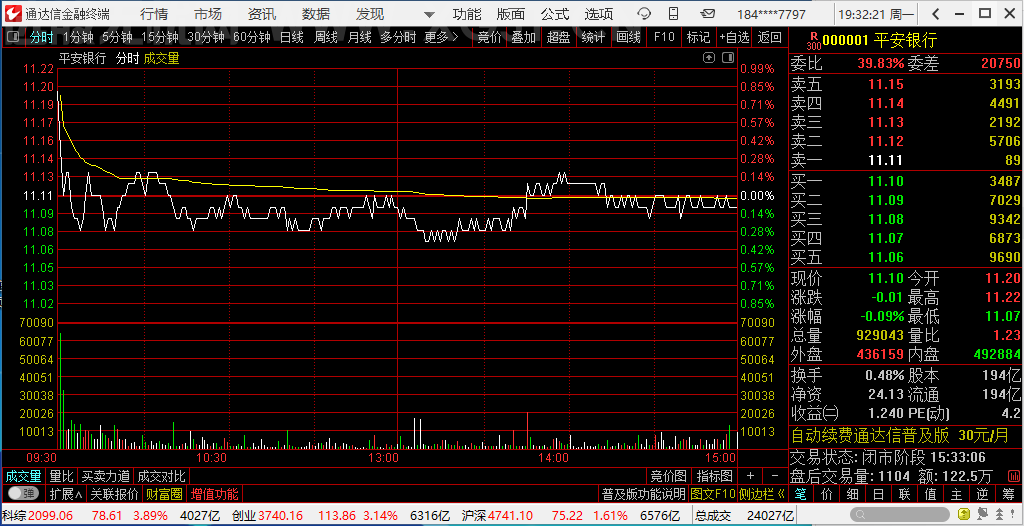Open the mail envelope message icon
This screenshot has height=526, width=1024.
click(707, 14)
